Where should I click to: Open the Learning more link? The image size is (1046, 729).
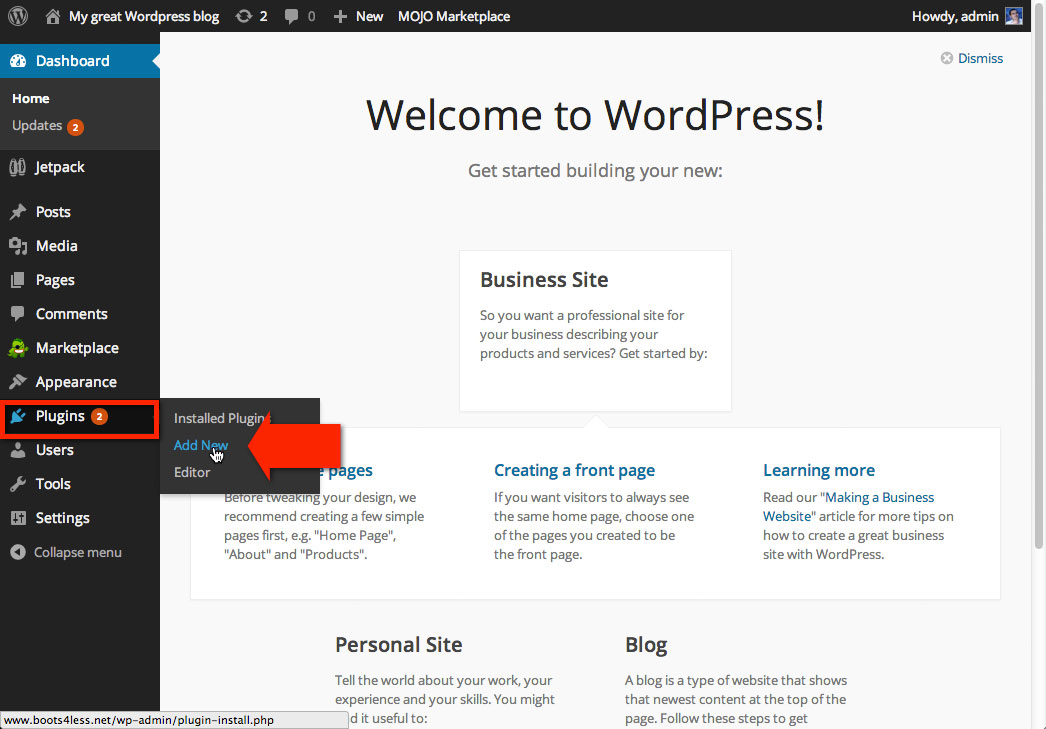819,470
